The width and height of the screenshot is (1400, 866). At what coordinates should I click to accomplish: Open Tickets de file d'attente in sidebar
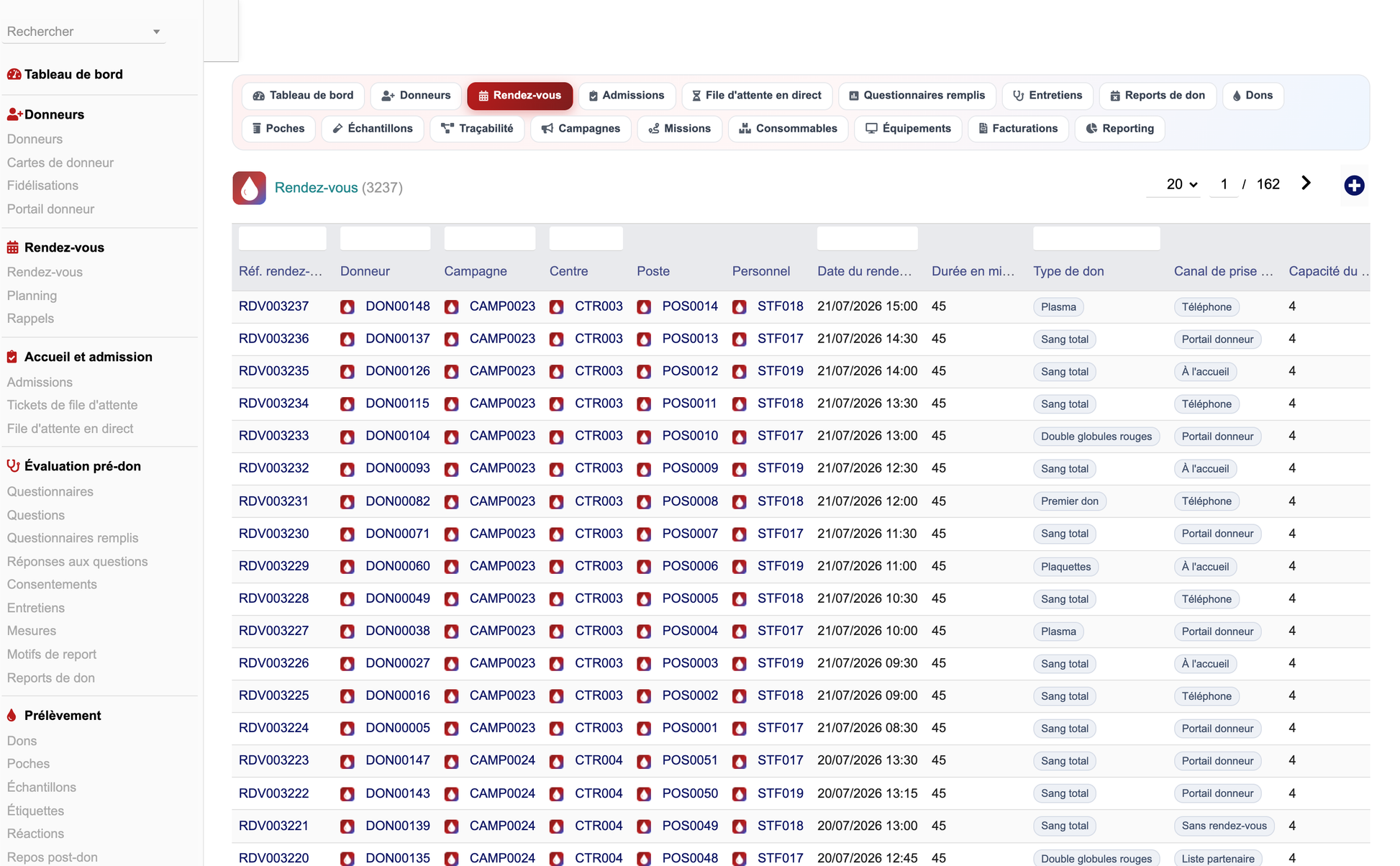[72, 405]
